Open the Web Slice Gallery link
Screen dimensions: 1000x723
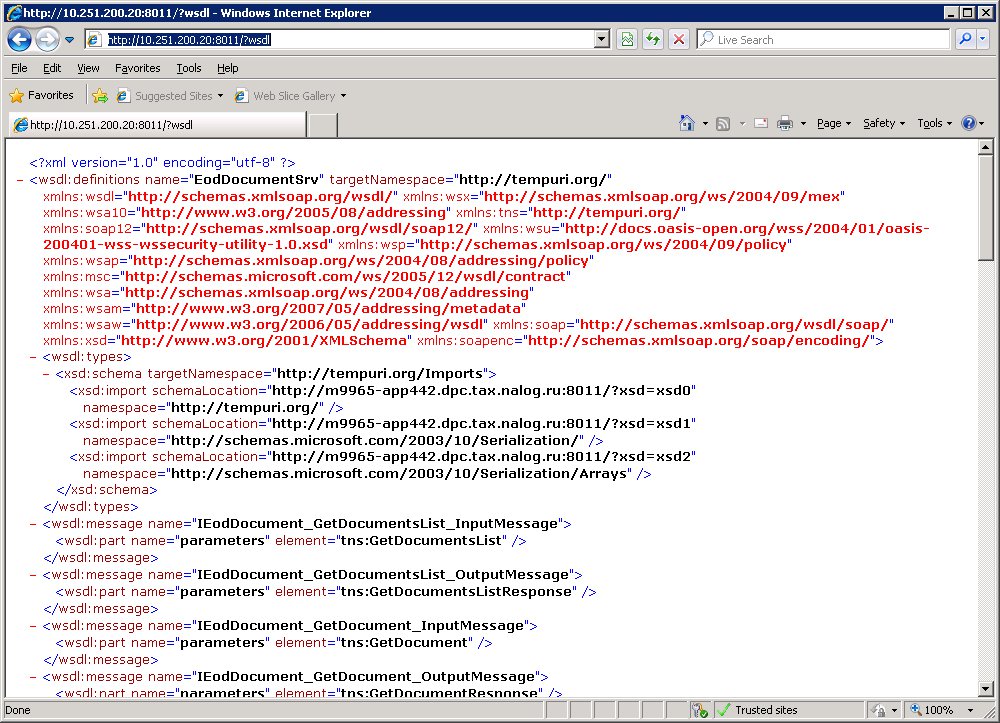pyautogui.click(x=293, y=96)
